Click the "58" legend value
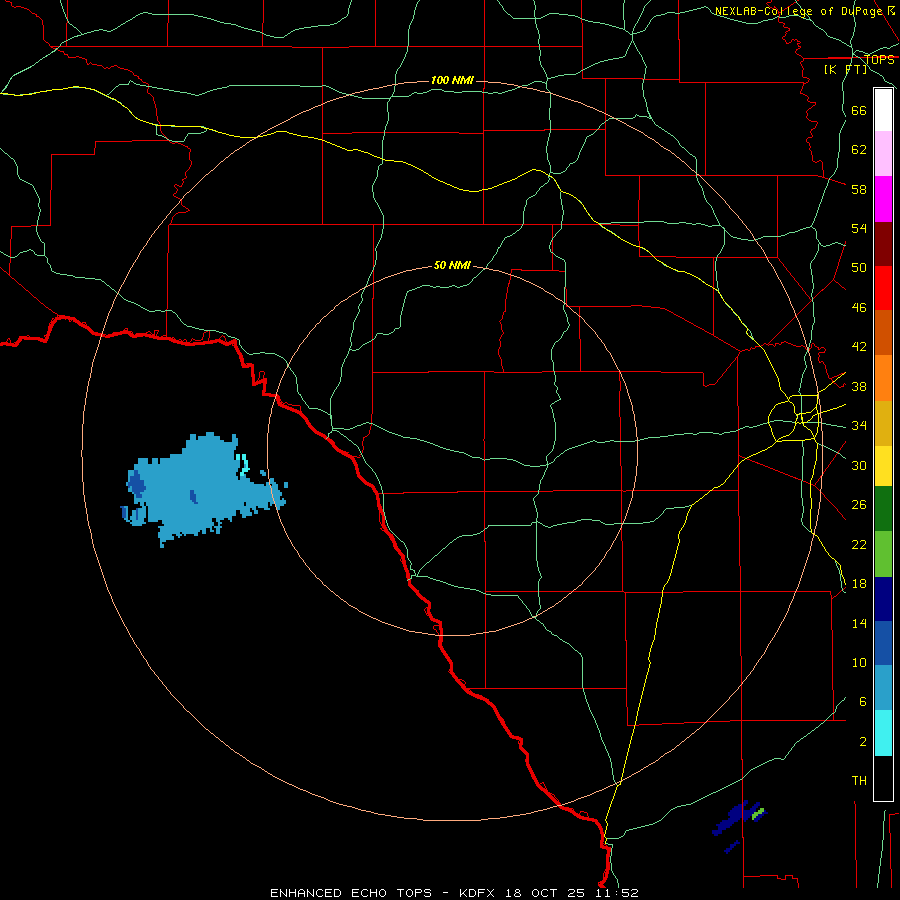Screen dimensions: 900x900 pyautogui.click(x=859, y=189)
